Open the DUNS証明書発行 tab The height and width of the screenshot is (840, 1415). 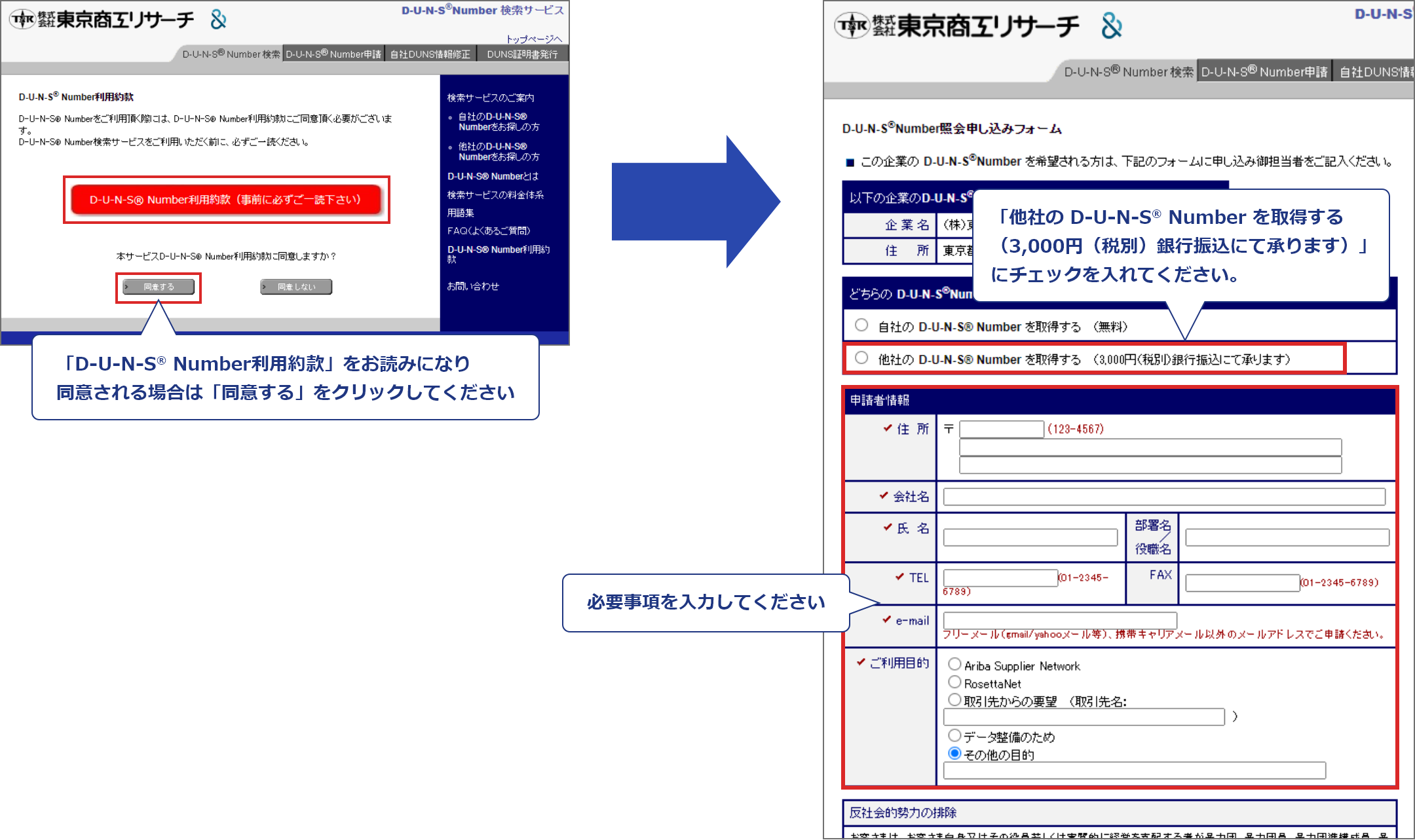point(522,54)
